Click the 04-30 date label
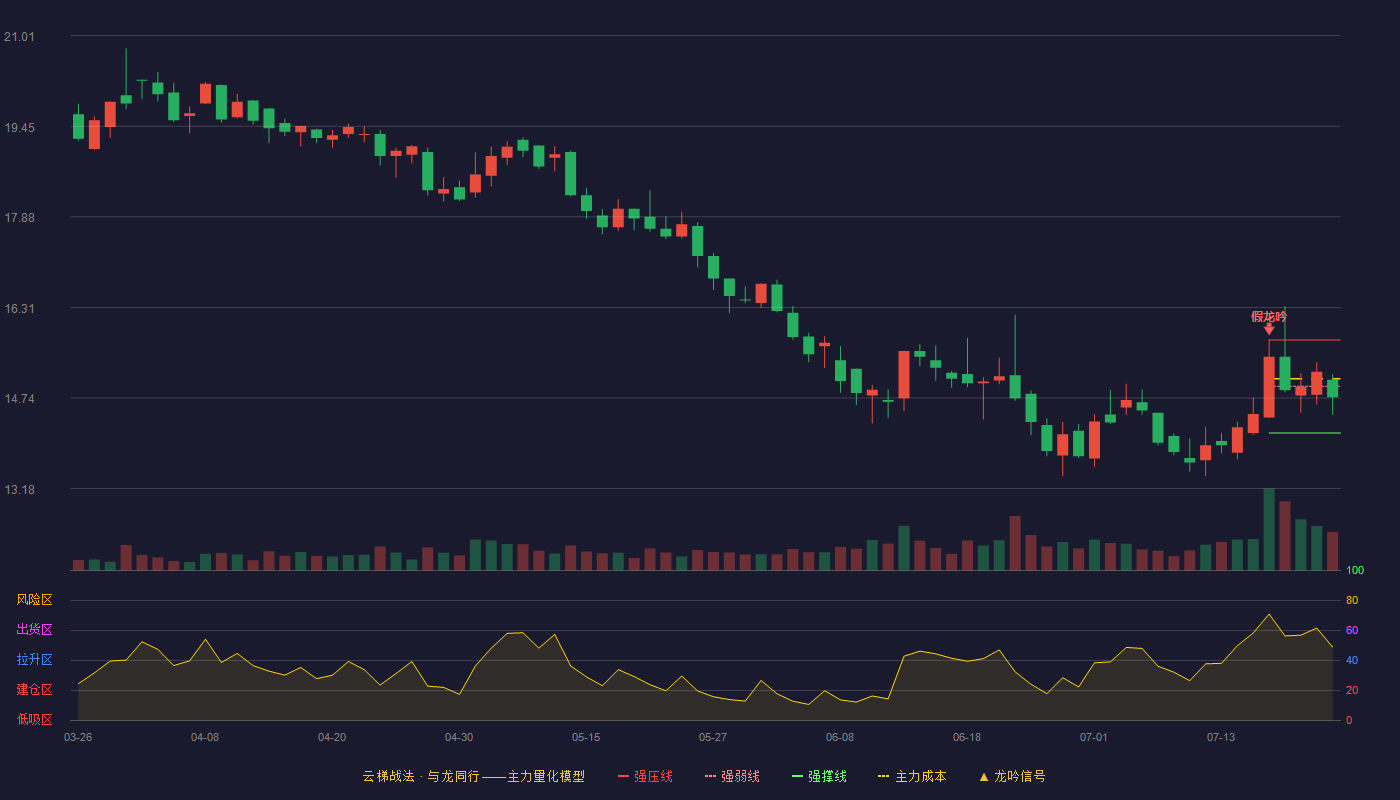The height and width of the screenshot is (800, 1400). [459, 737]
